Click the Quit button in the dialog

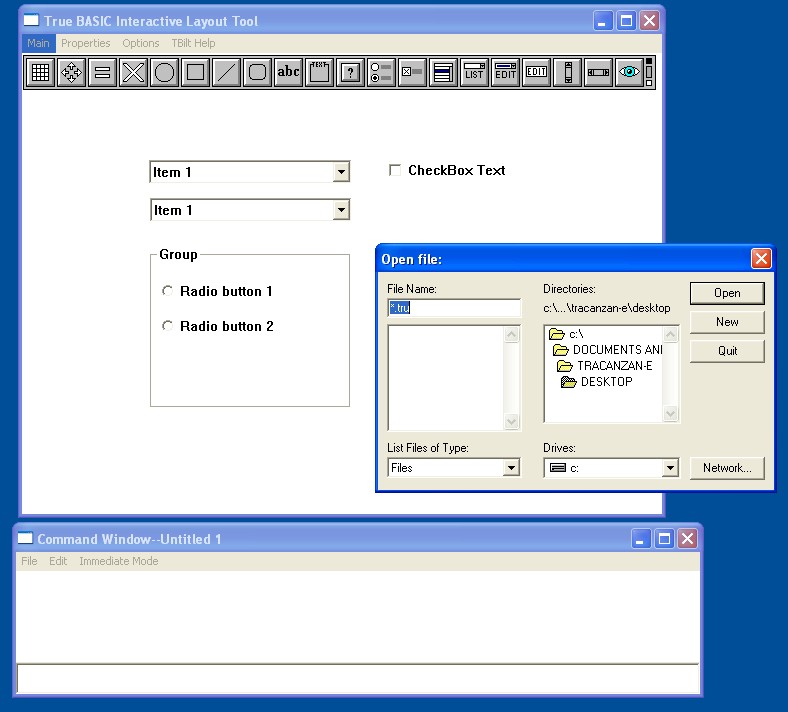[727, 351]
